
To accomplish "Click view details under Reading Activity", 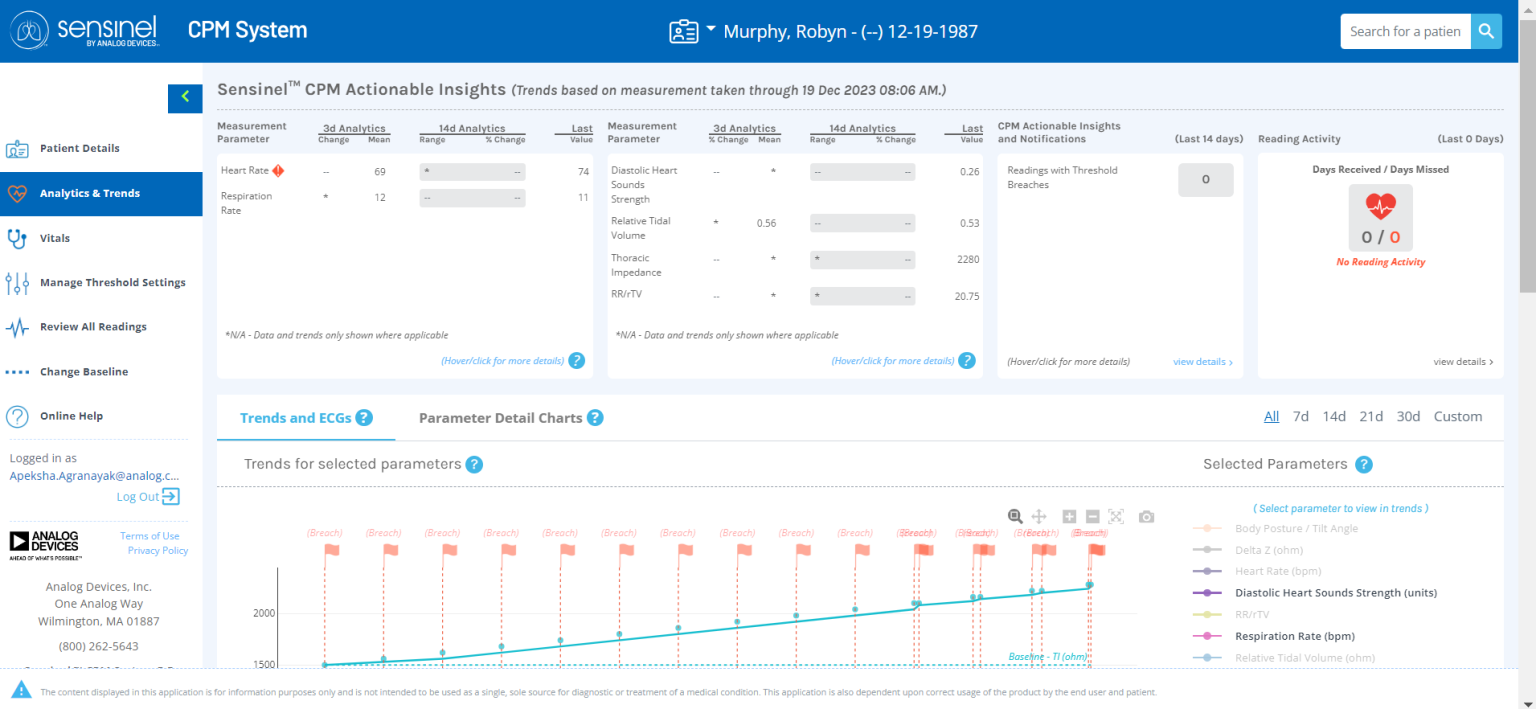I will point(1463,362).
